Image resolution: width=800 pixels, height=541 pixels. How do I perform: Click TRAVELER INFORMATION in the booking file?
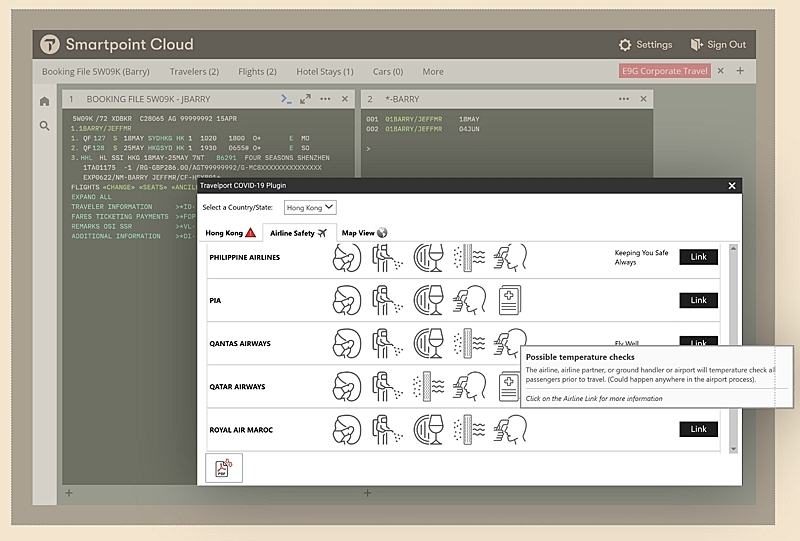pyautogui.click(x=112, y=207)
